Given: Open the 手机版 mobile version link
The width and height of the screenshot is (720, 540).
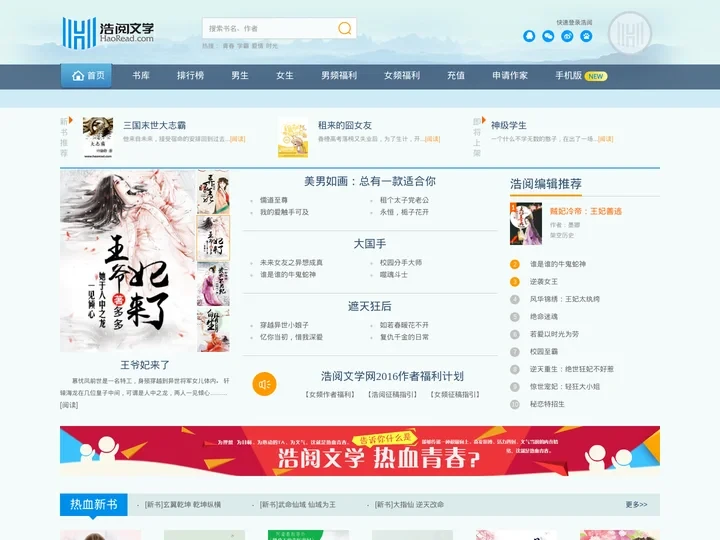Looking at the screenshot, I should pyautogui.click(x=568, y=76).
